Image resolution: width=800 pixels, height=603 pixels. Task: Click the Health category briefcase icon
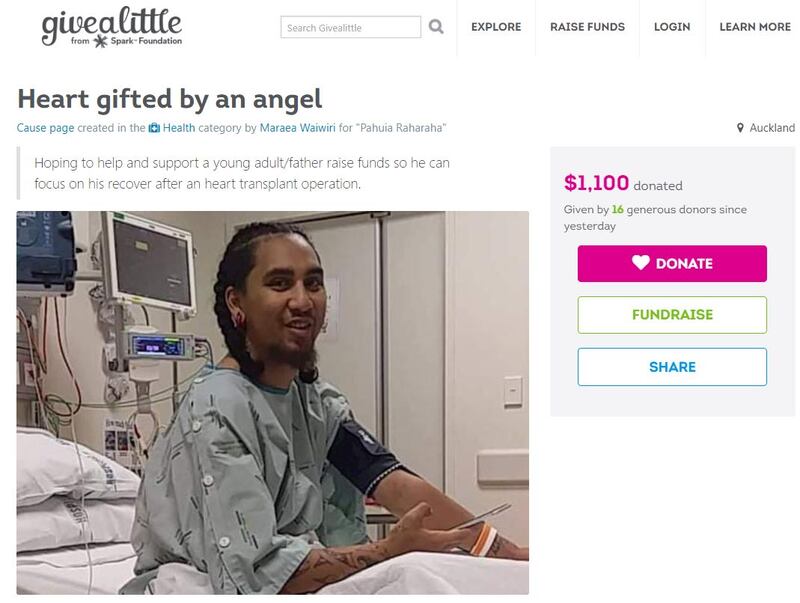coord(154,128)
